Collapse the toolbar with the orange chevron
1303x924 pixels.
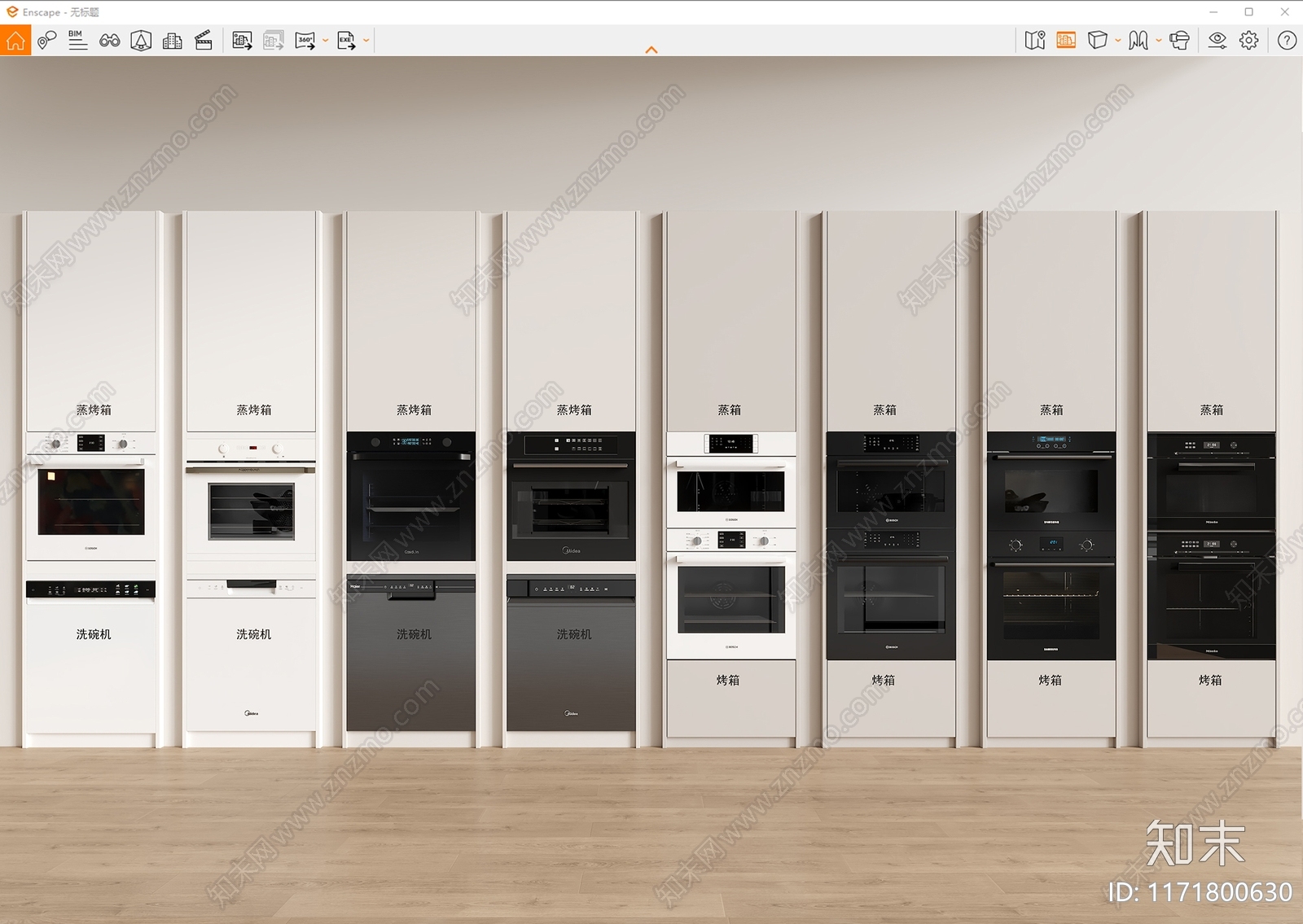click(x=651, y=50)
